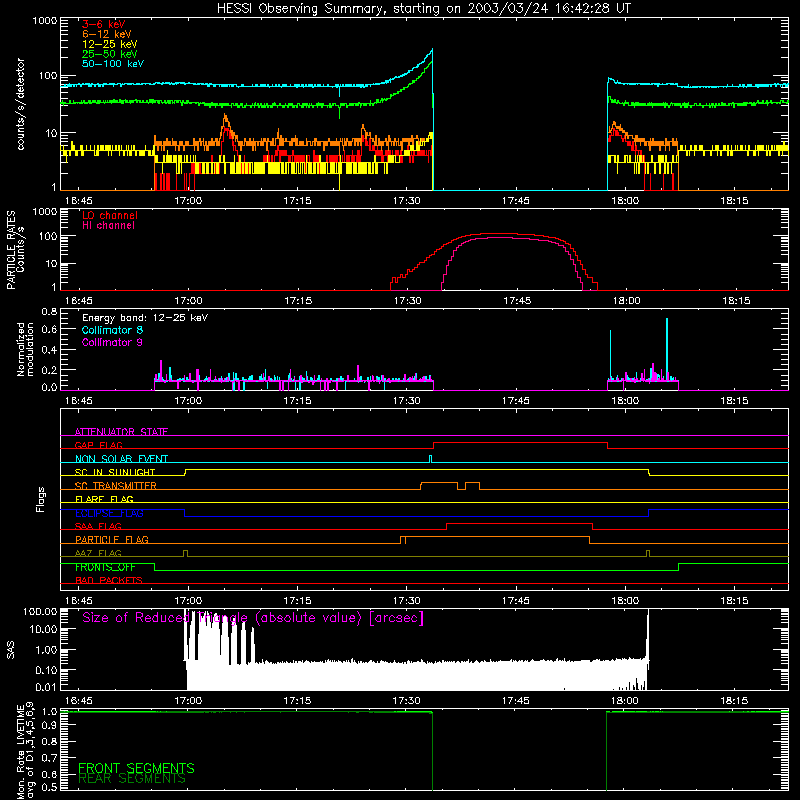Click the Normalized modulation axis label
Image resolution: width=800 pixels, height=800 pixels.
24,349
